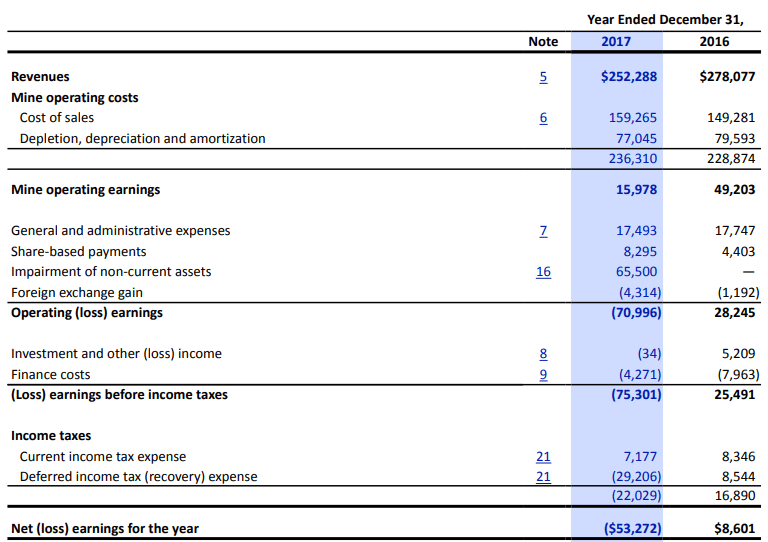Open note 5 link beside Revenues
768x542 pixels.
point(543,77)
